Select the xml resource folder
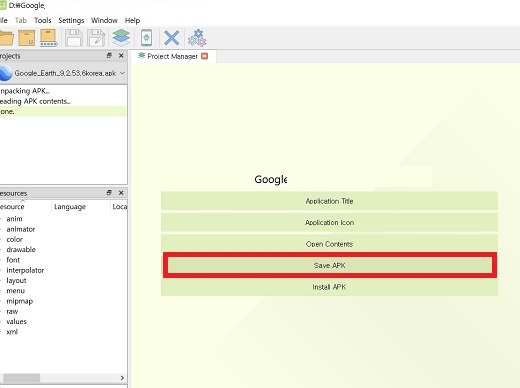Screen dimensions: 520x388 (x=12, y=332)
